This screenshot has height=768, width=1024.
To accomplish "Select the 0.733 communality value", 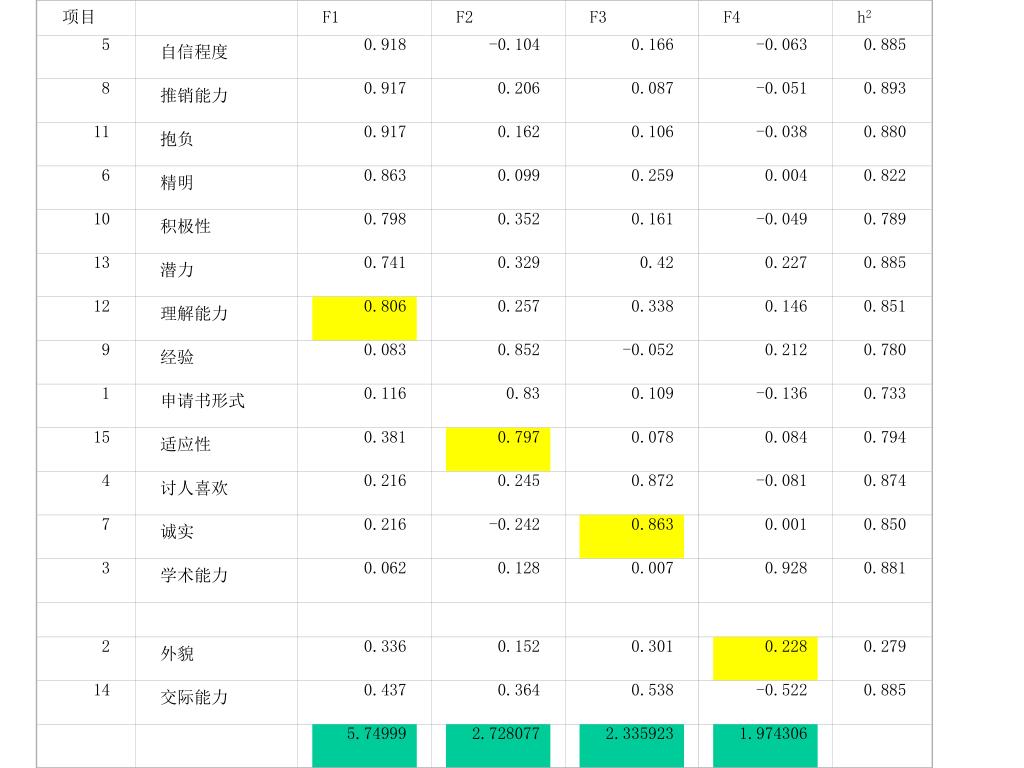I will pyautogui.click(x=884, y=394).
